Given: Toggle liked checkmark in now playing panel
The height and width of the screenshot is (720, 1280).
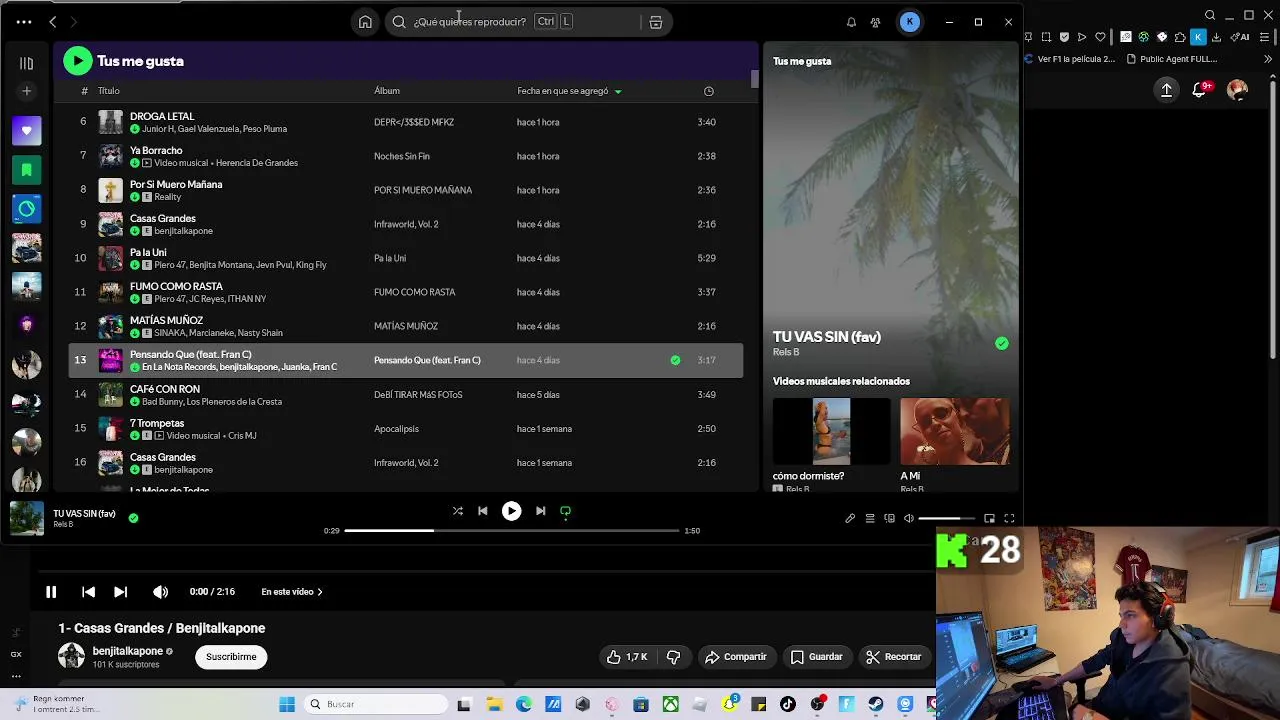Looking at the screenshot, I should 1002,343.
